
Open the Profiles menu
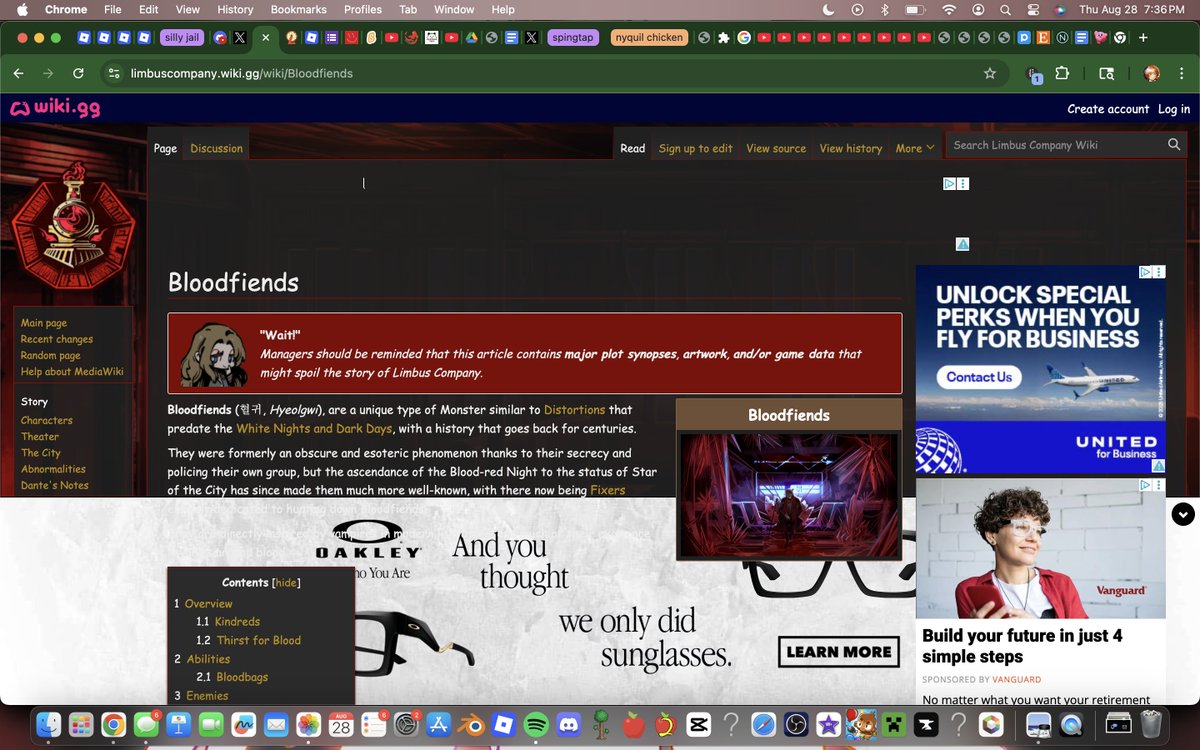click(363, 9)
